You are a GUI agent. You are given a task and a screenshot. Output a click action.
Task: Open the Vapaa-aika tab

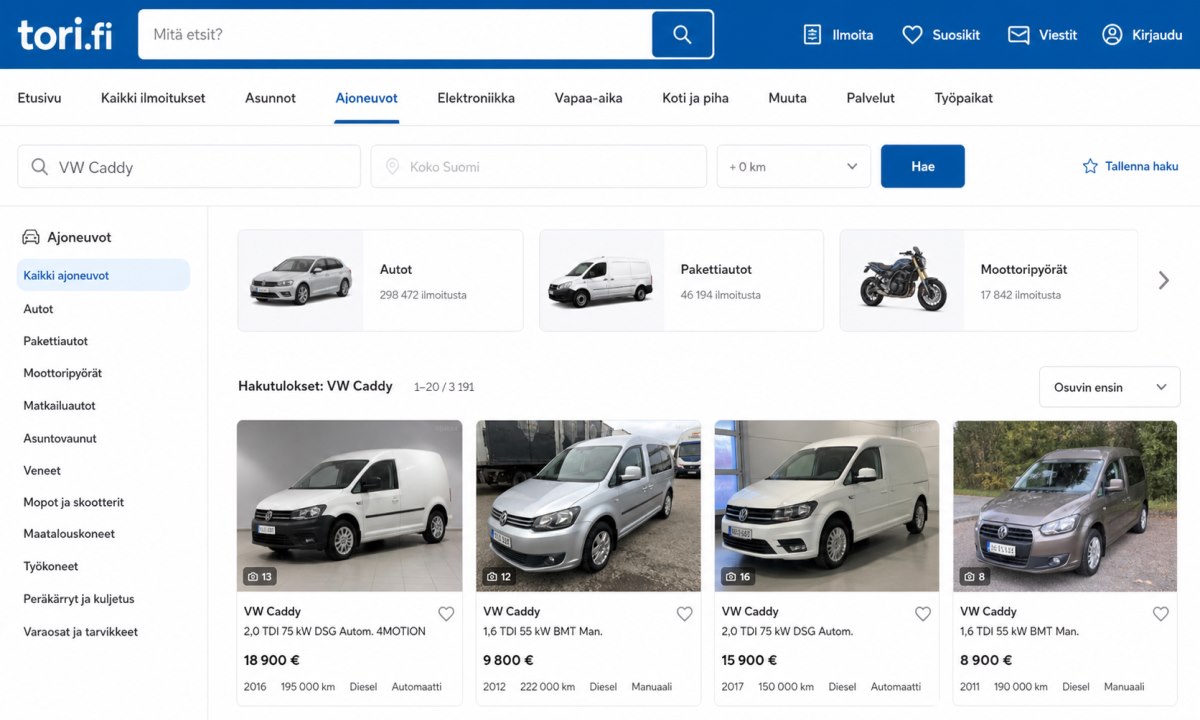pos(588,98)
